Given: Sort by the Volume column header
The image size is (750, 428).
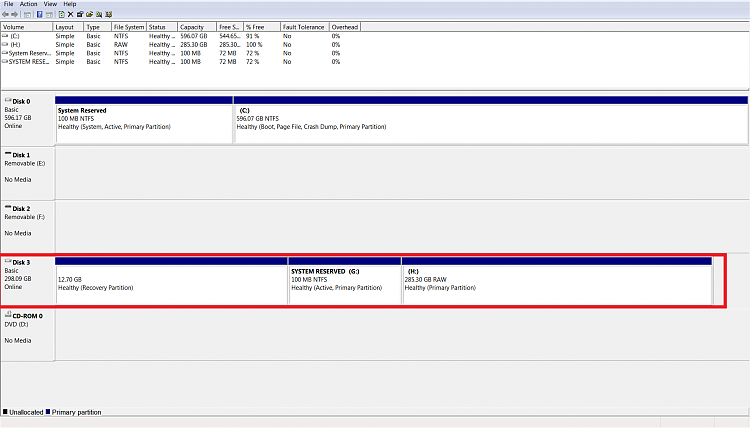Looking at the screenshot, I should 27,27.
